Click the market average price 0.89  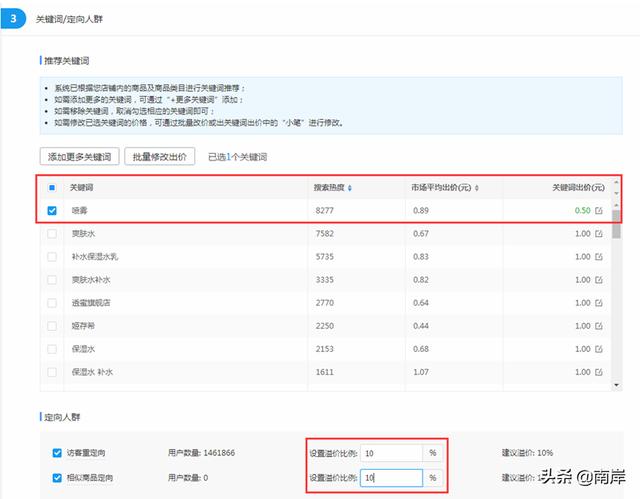coord(421,211)
